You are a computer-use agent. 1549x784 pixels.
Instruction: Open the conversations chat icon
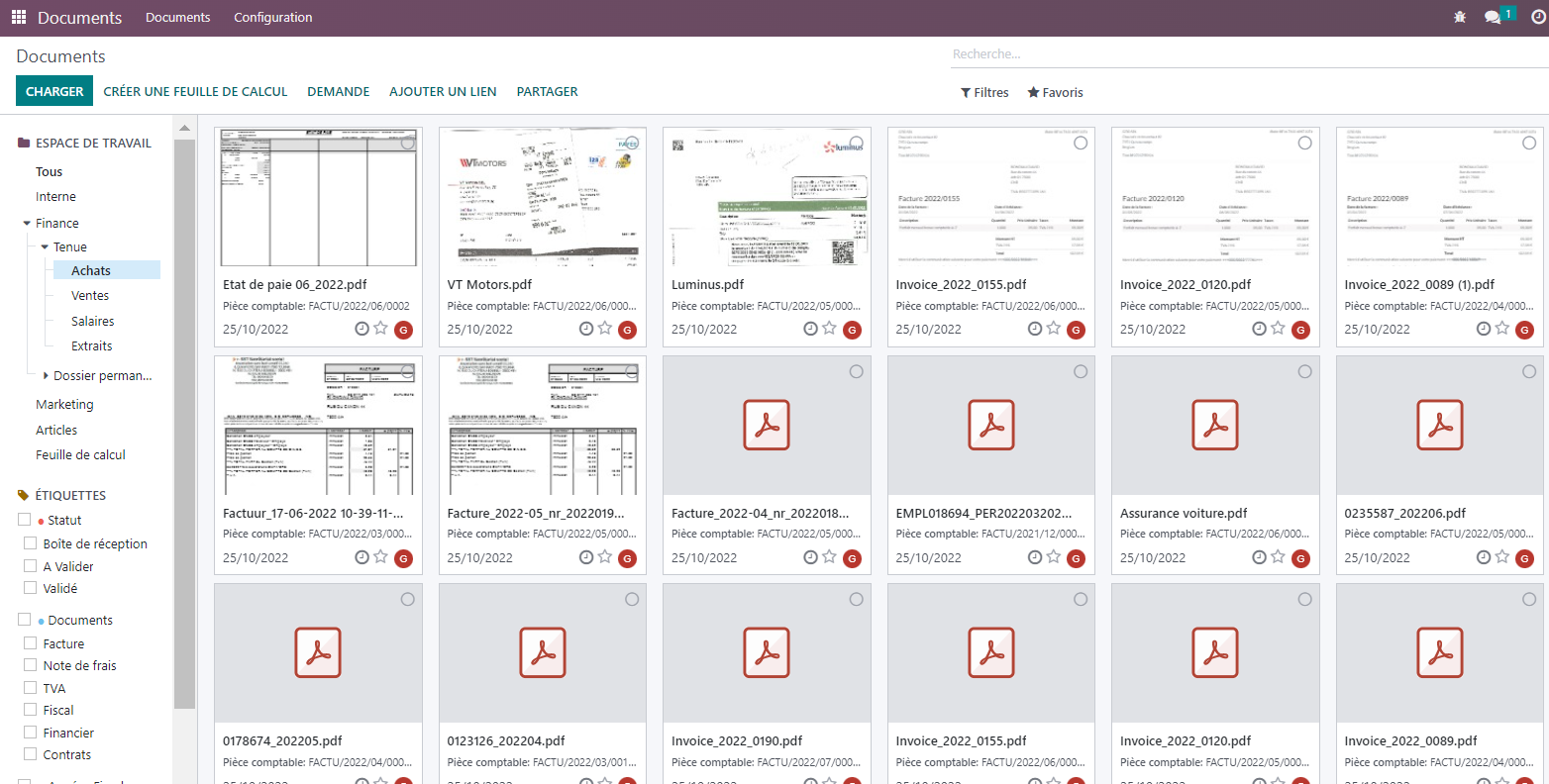tap(1493, 17)
